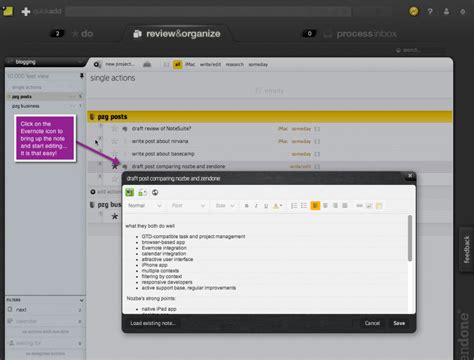This screenshot has width=474, height=360.
Task: Check the 'next' filter checkbox
Action: [x=10, y=309]
